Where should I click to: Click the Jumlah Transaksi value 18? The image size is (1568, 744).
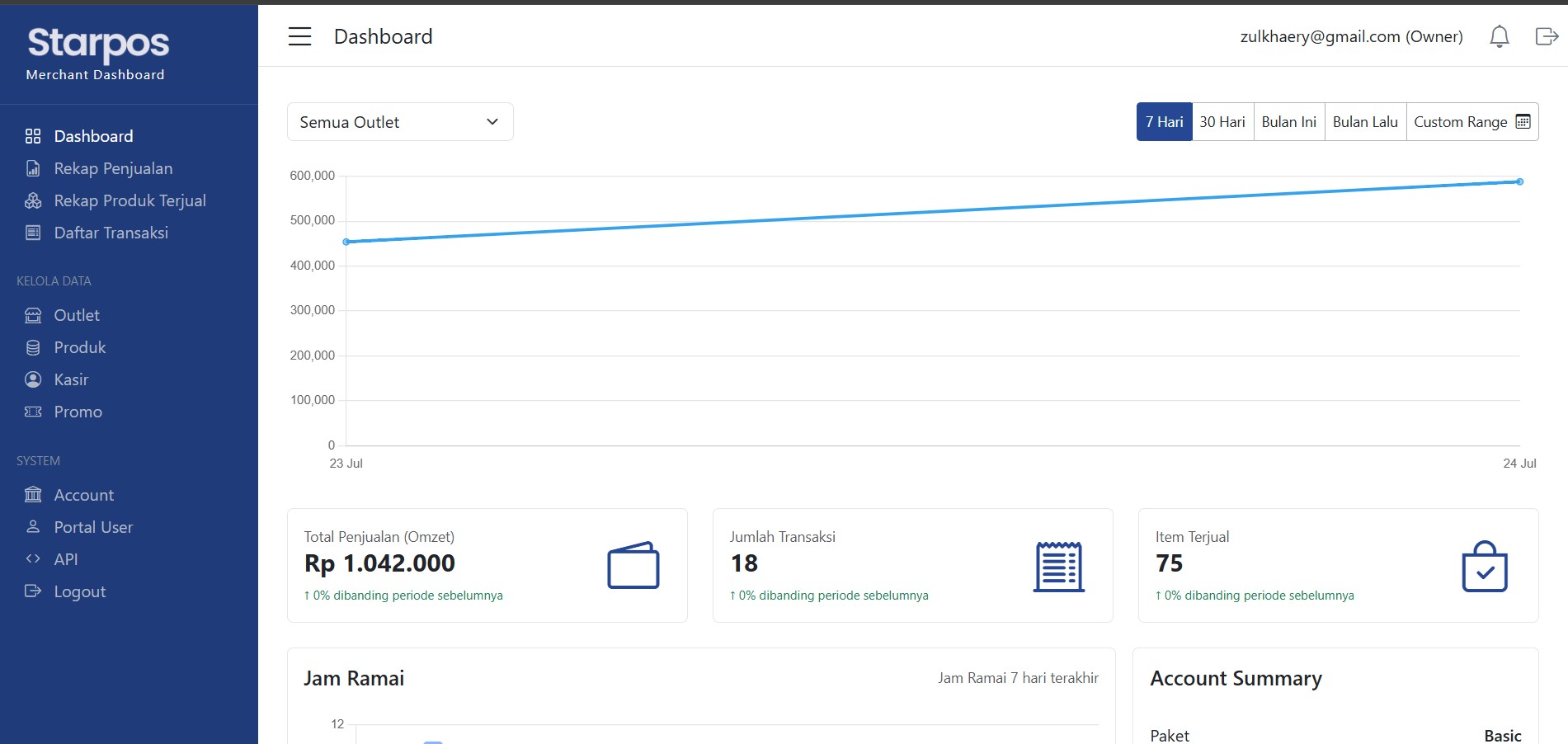(744, 563)
